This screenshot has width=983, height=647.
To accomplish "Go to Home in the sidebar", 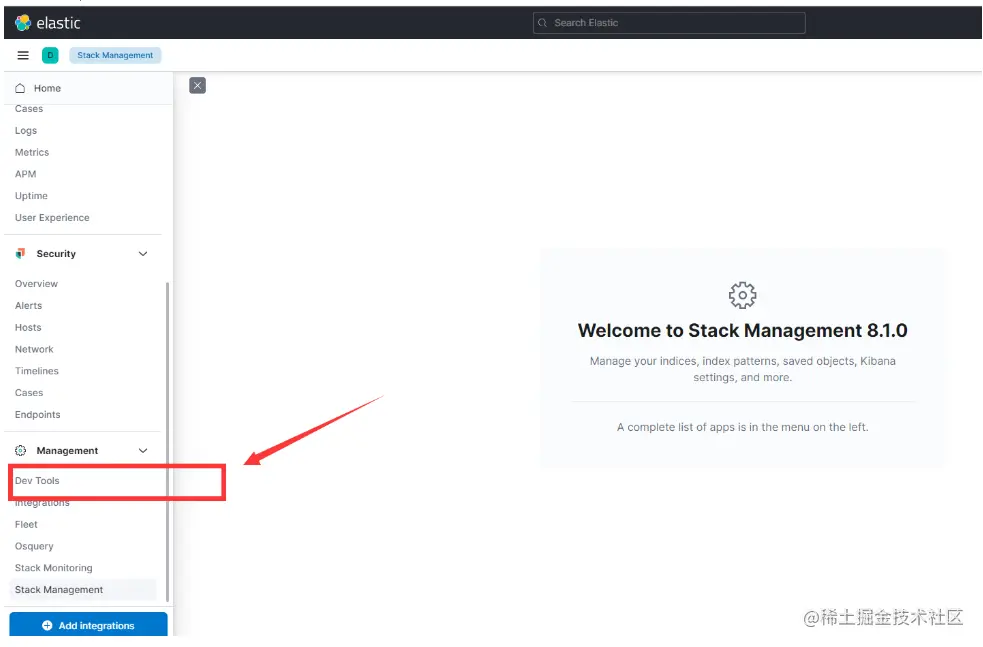I will [47, 88].
